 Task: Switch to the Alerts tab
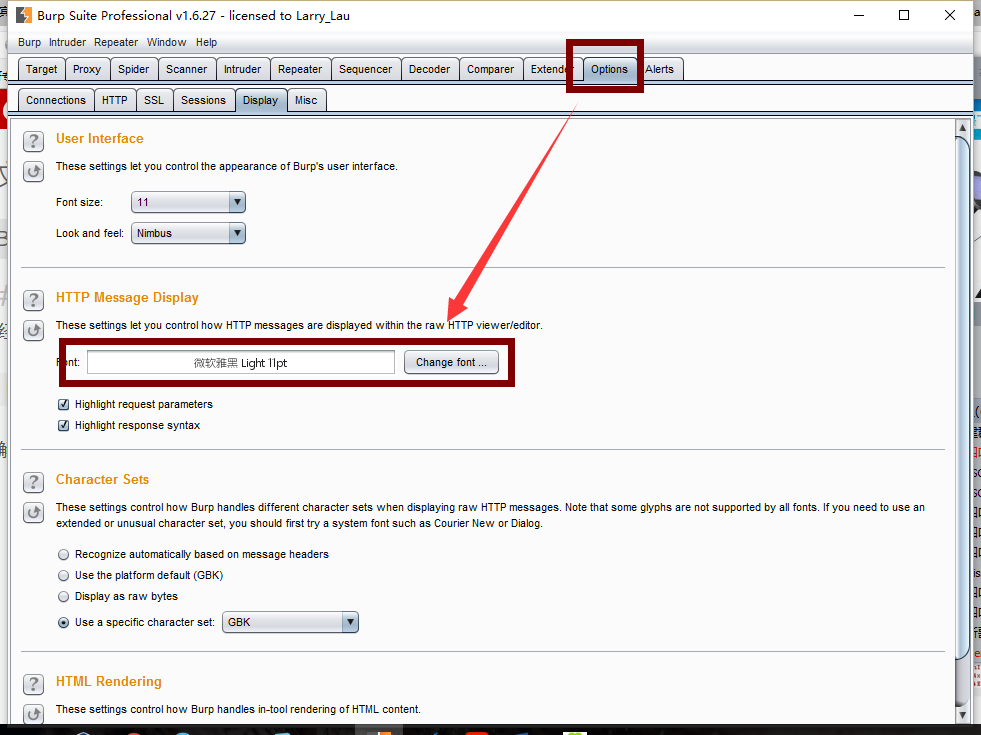pos(659,69)
